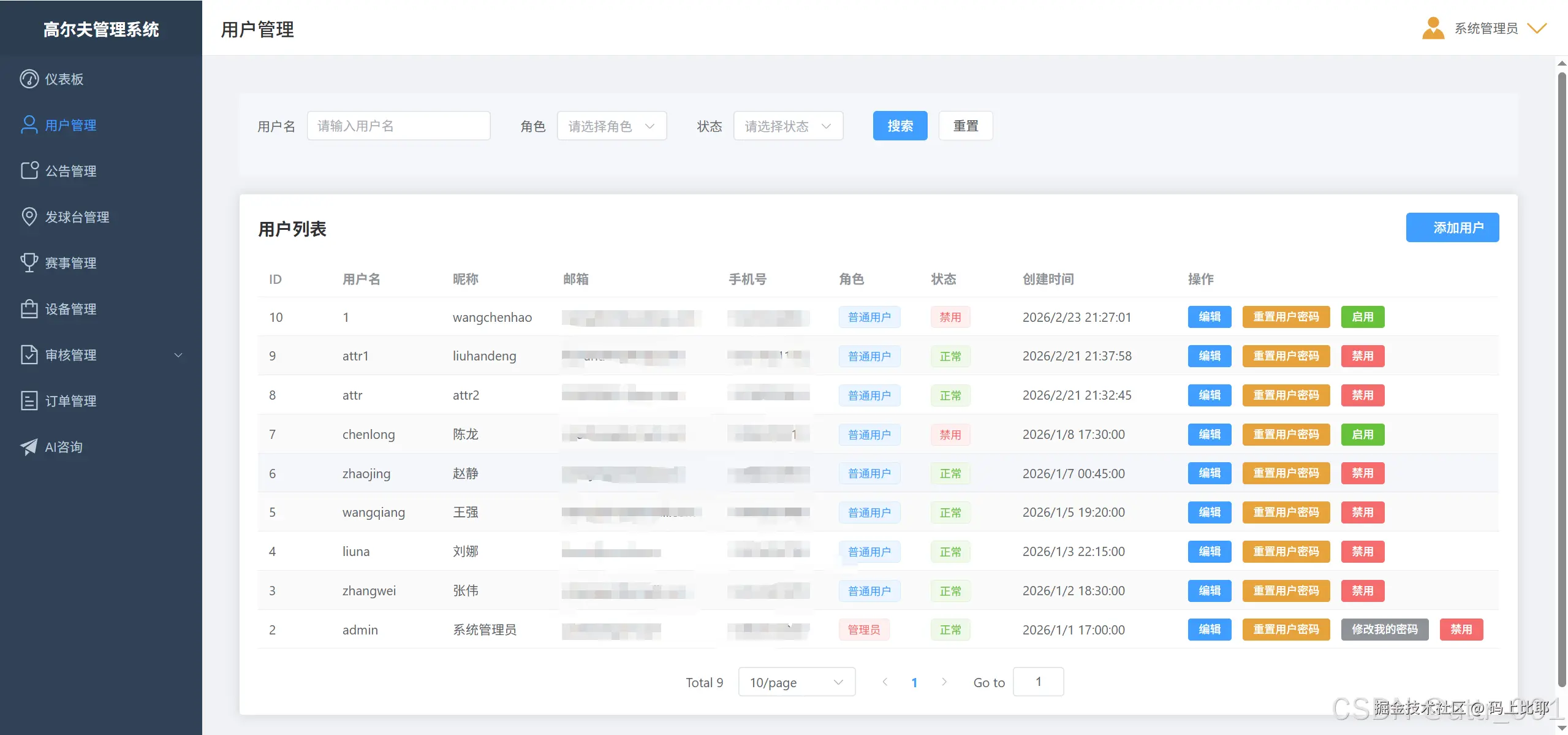Focus the 请输入用户名 search field
The height and width of the screenshot is (735, 1568).
click(398, 126)
